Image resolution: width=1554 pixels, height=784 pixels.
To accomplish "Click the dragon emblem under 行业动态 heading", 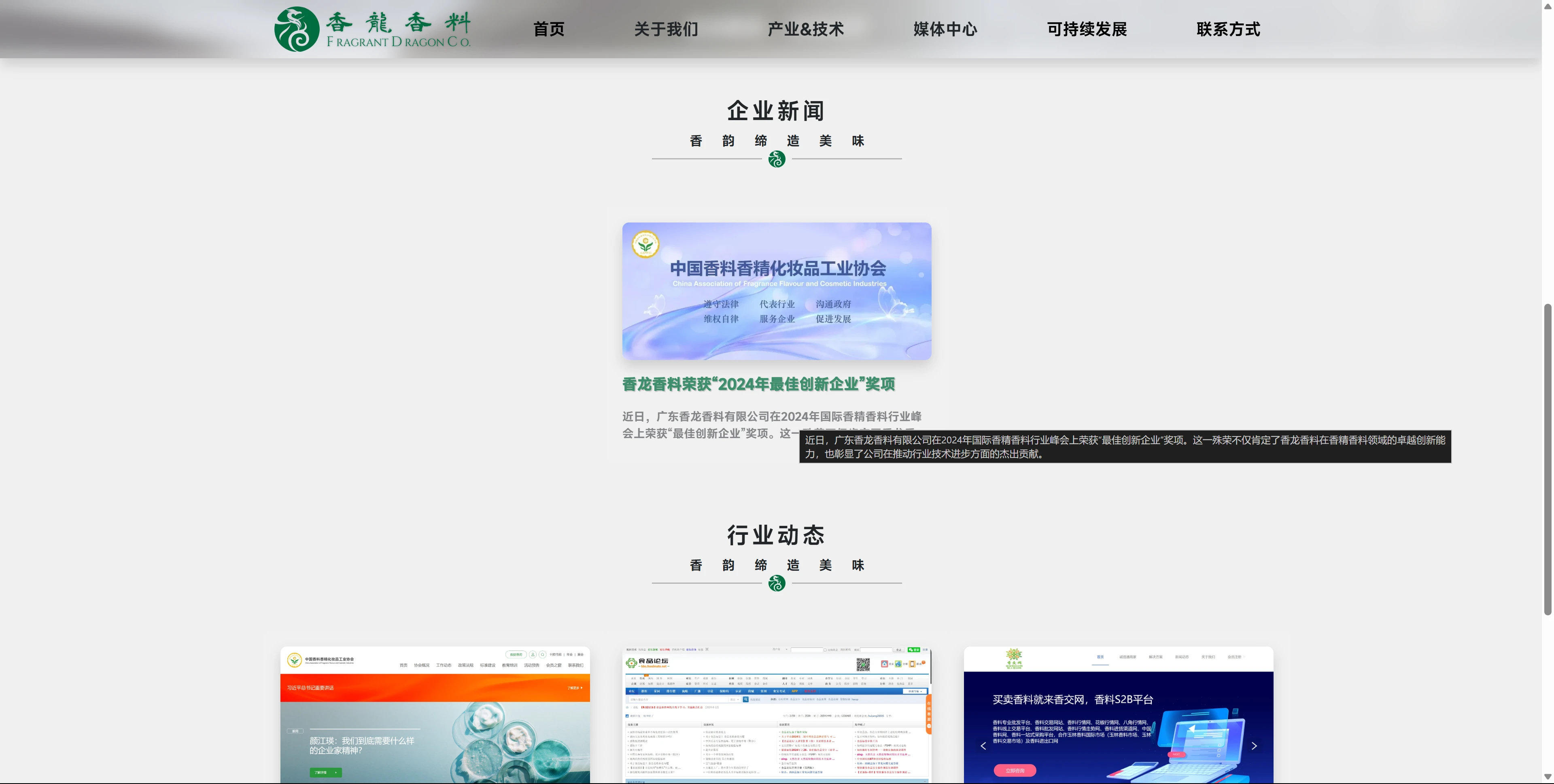I will coord(777,583).
